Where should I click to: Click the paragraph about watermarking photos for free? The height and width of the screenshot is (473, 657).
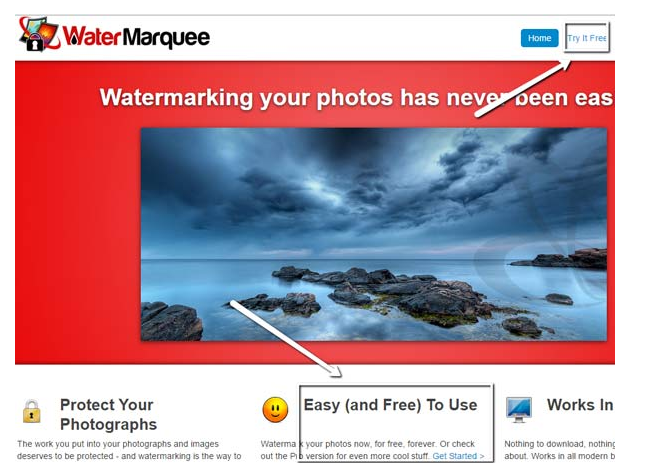point(372,450)
